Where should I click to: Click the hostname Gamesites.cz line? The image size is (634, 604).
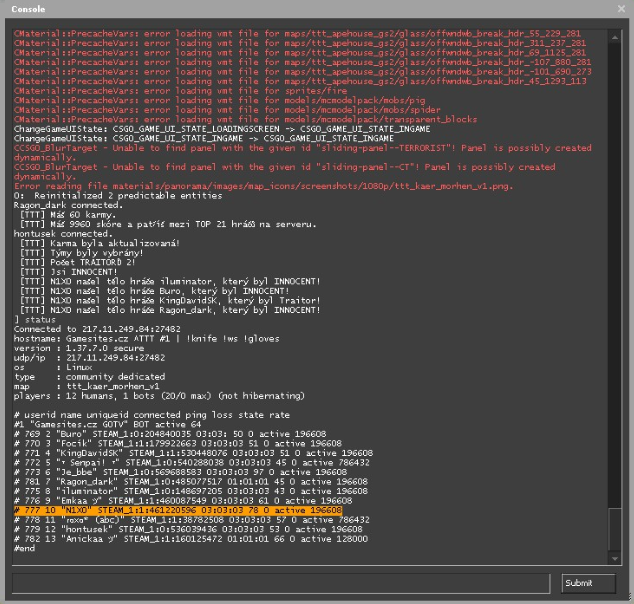click(130, 341)
